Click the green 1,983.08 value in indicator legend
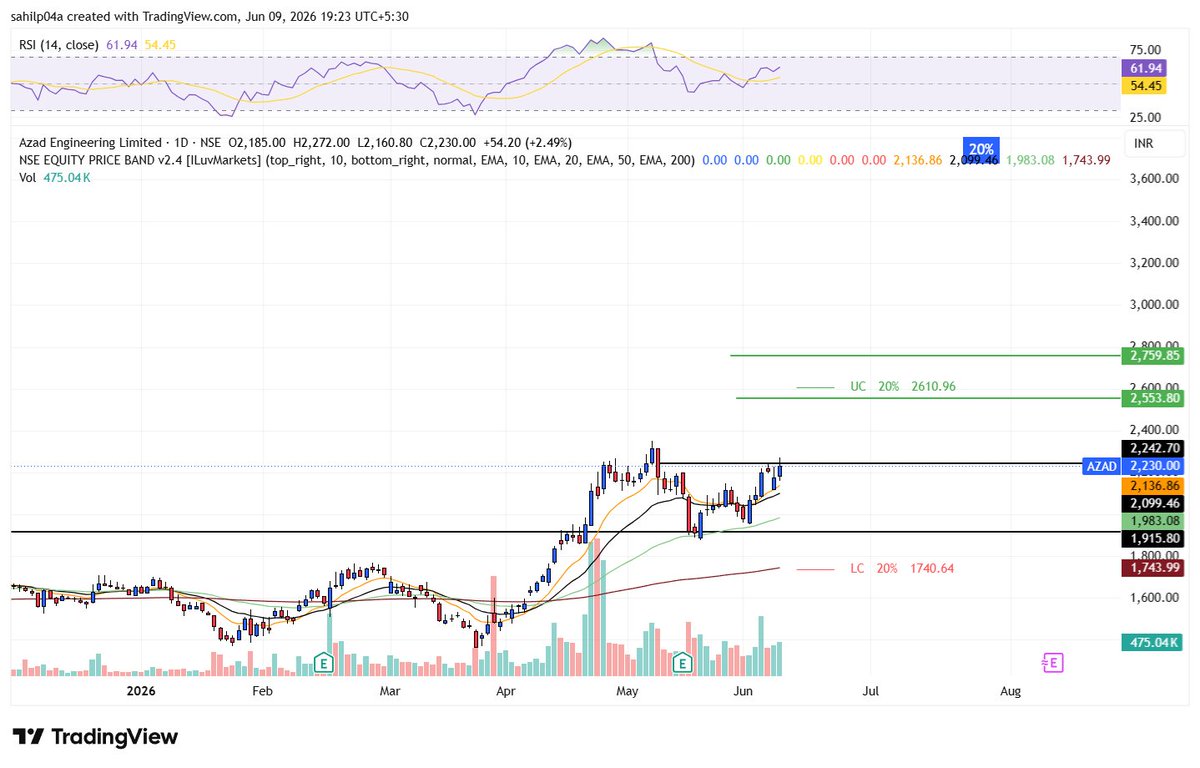The image size is (1200, 768). point(1028,160)
